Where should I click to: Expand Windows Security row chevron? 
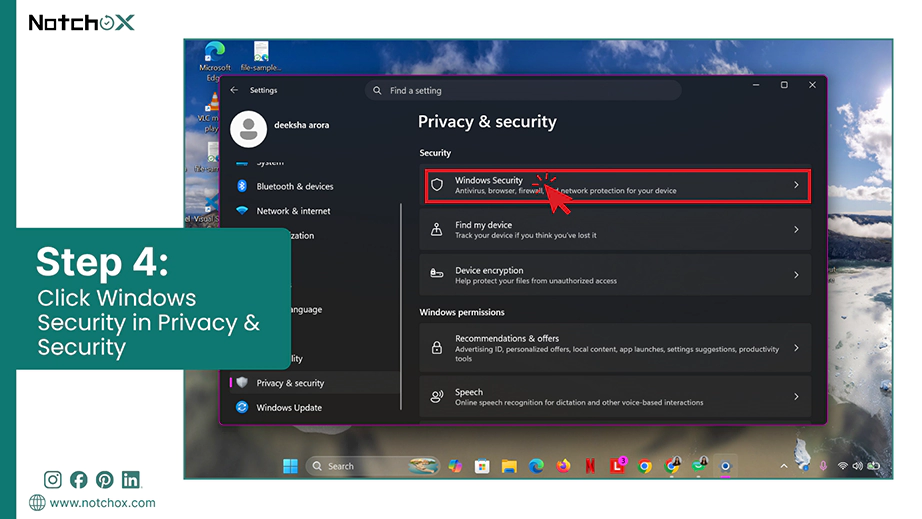point(796,185)
